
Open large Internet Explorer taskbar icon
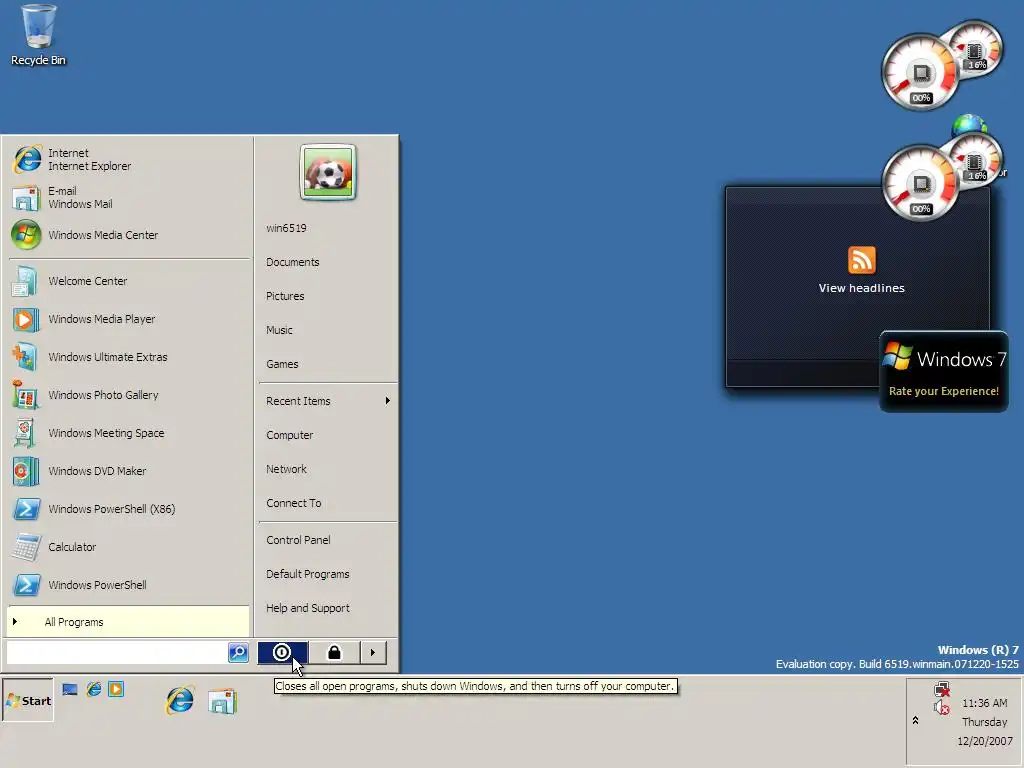(x=180, y=700)
